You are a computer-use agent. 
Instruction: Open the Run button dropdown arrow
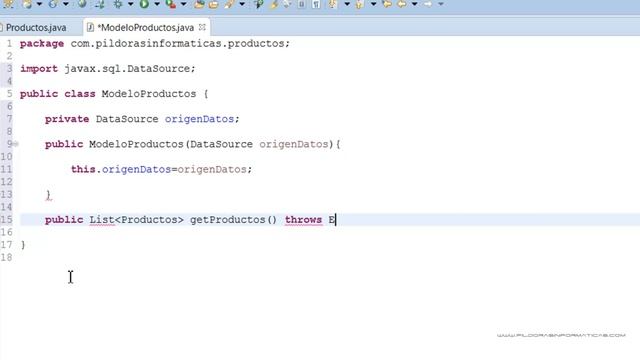(x=157, y=4)
